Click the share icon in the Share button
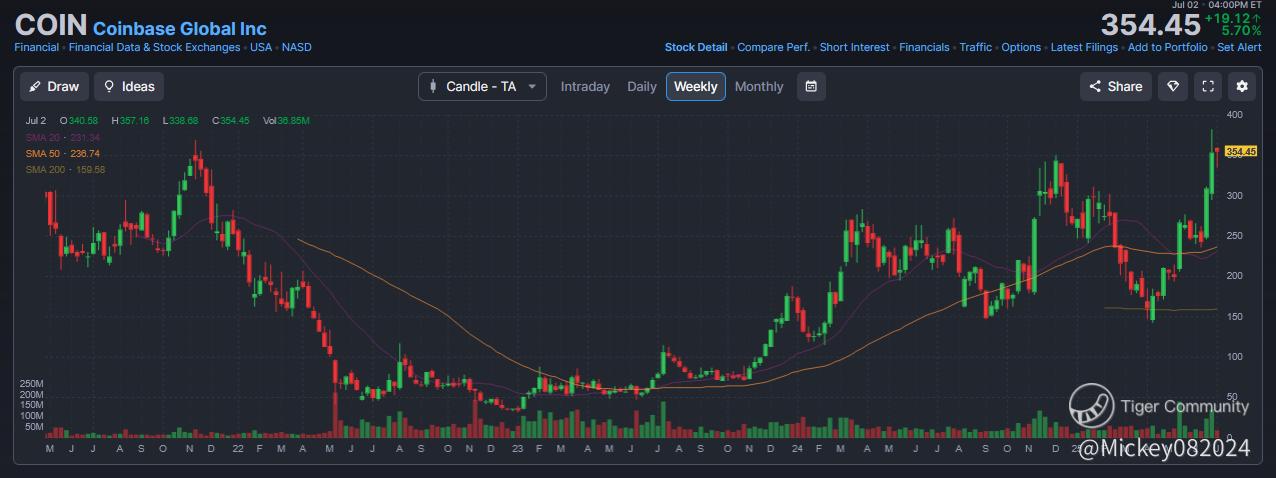This screenshot has width=1276, height=478. [1095, 86]
